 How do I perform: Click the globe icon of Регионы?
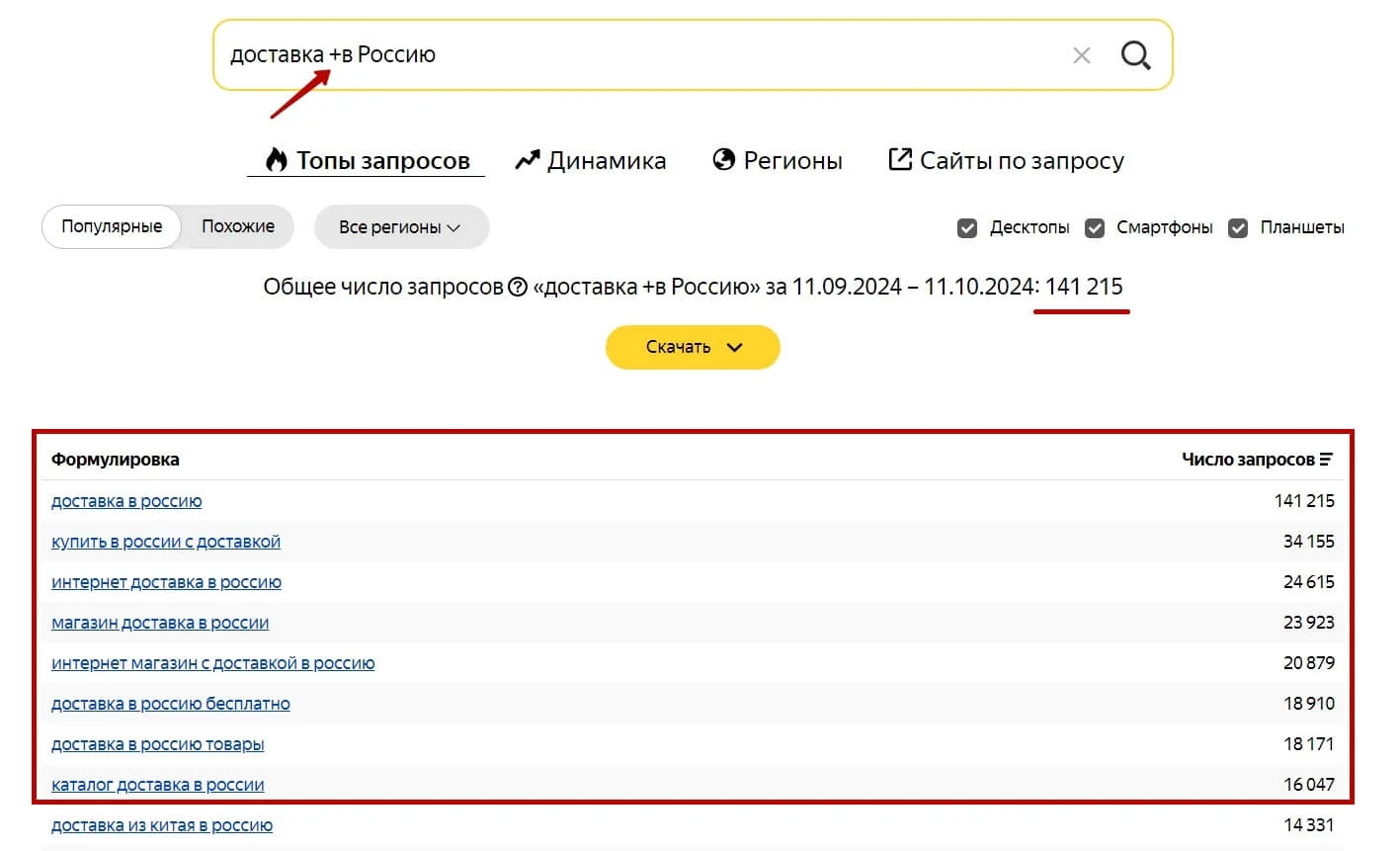click(724, 160)
